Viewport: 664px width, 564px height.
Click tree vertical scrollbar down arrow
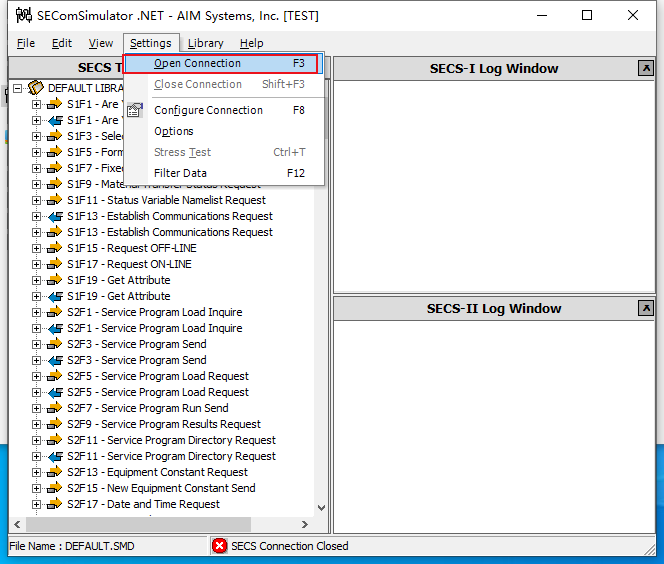click(321, 508)
